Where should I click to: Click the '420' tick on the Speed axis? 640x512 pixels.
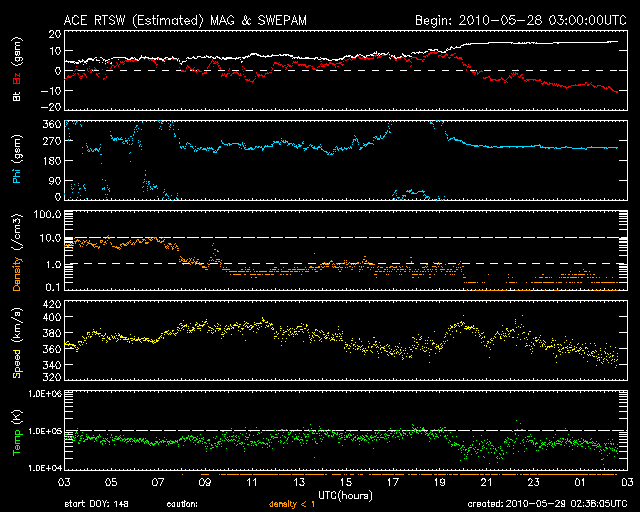point(52,304)
